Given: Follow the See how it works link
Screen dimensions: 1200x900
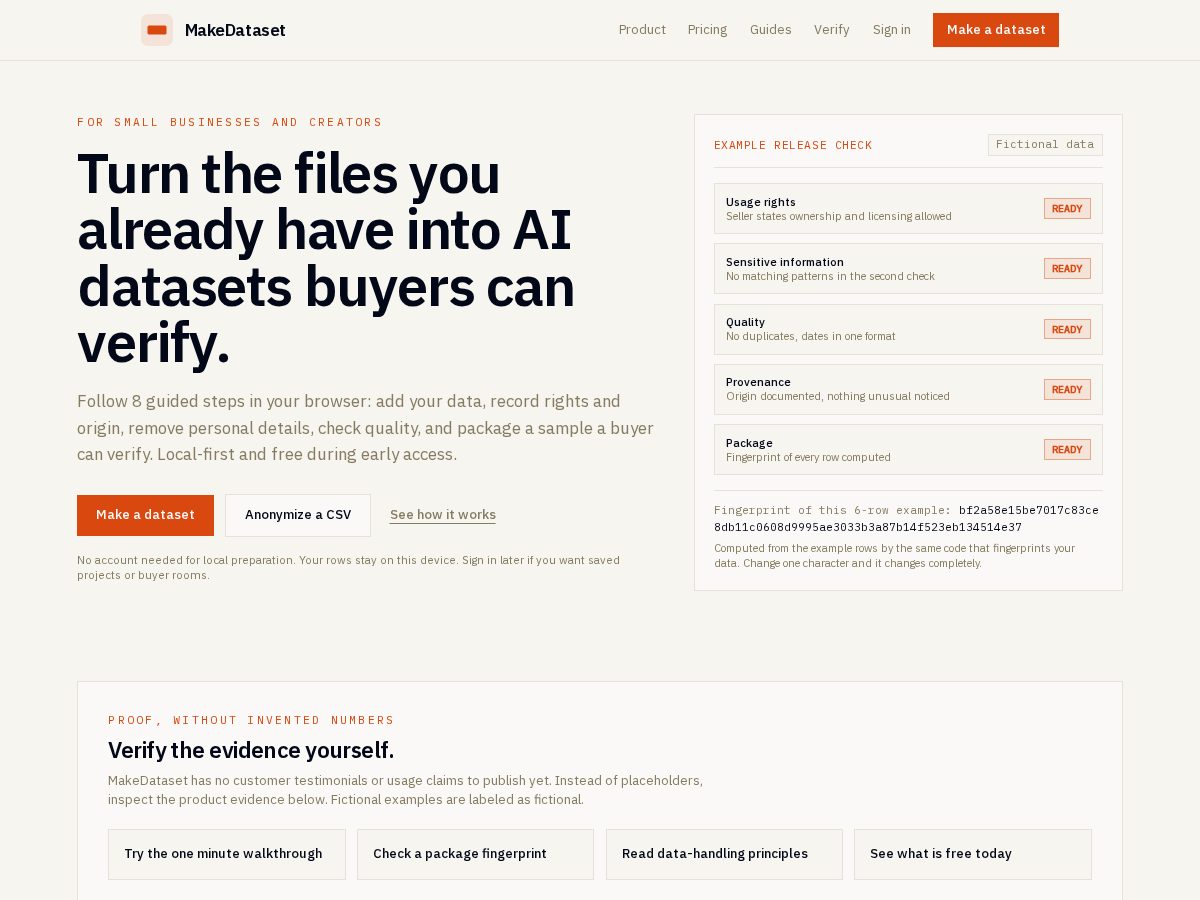Looking at the screenshot, I should [x=443, y=515].
